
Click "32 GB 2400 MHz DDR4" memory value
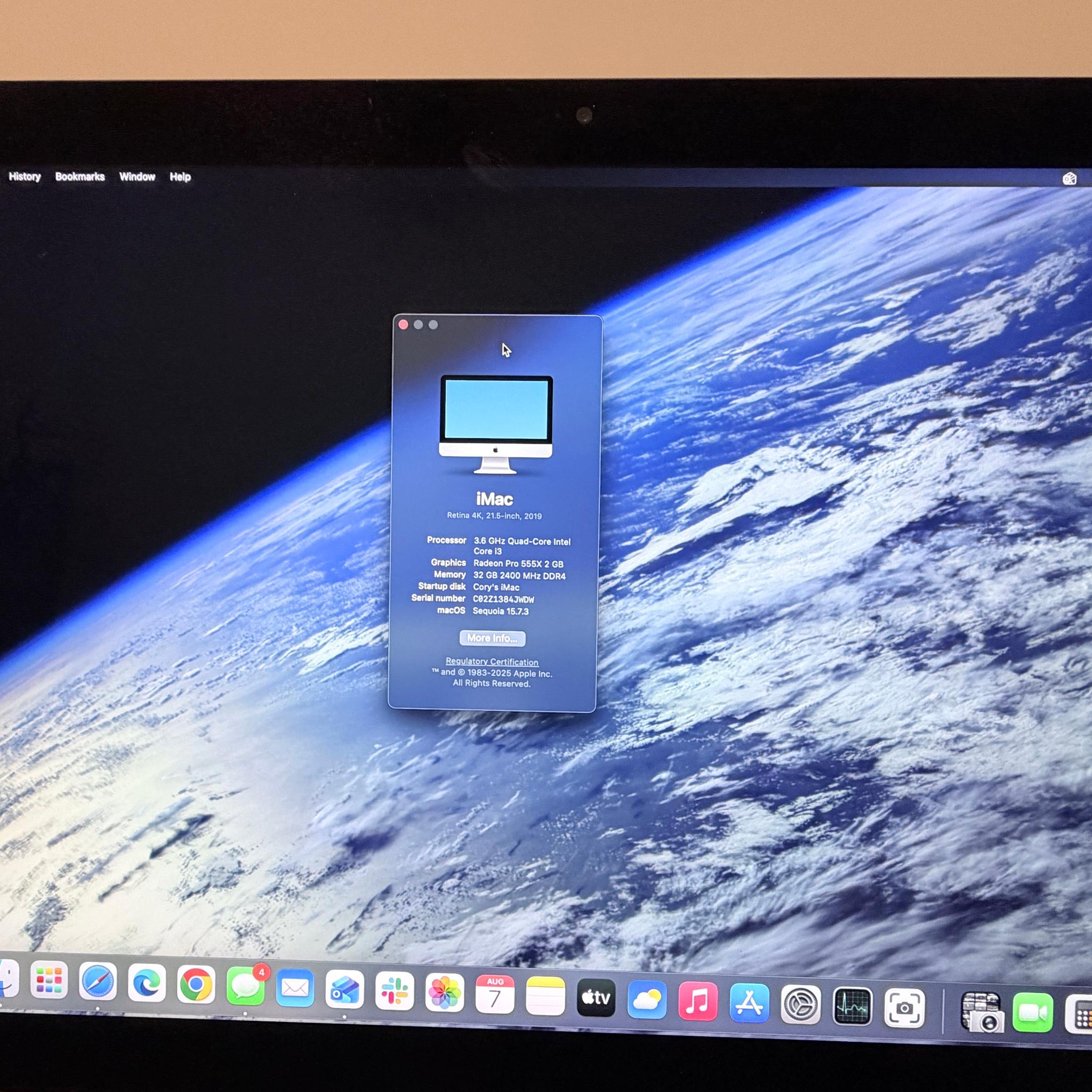click(519, 575)
